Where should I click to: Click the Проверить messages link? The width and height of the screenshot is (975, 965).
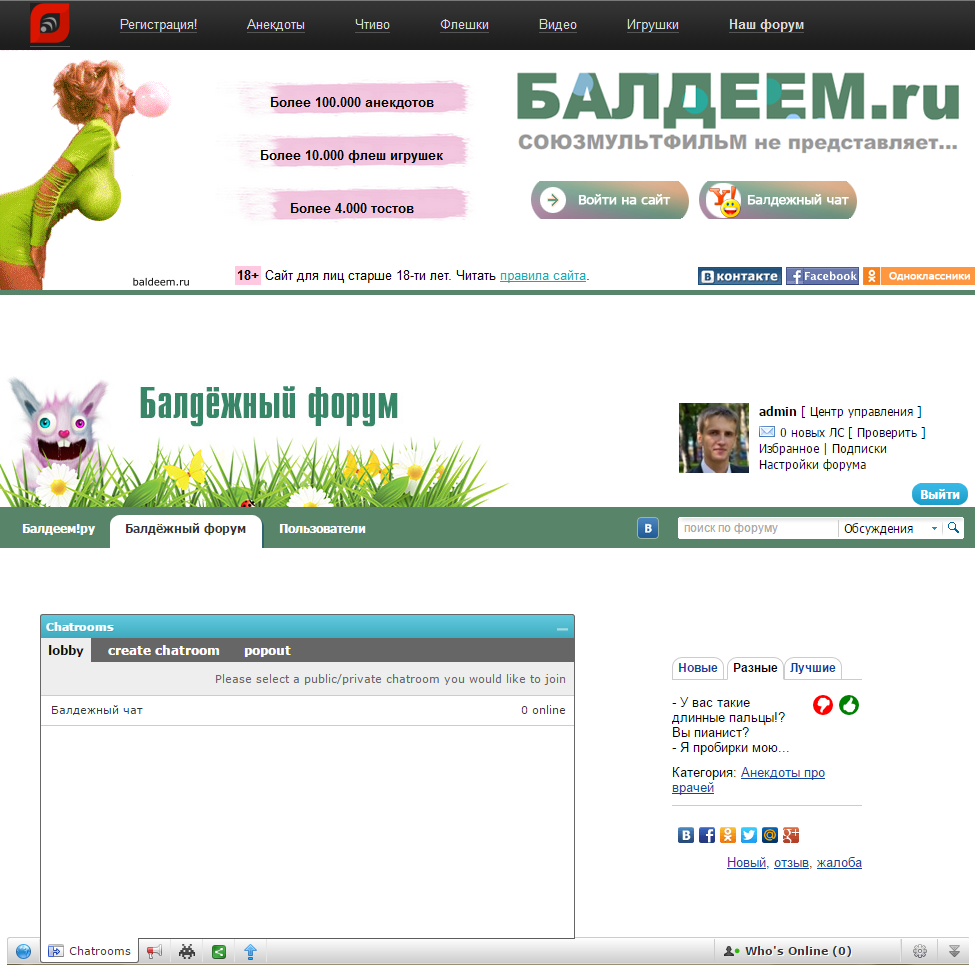tap(887, 433)
